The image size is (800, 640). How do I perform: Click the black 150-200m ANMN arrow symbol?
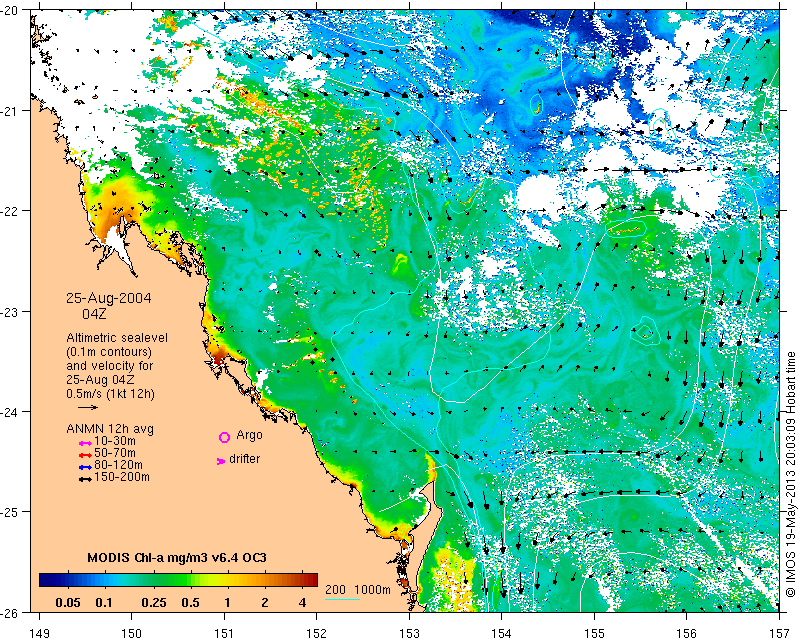[x=85, y=479]
